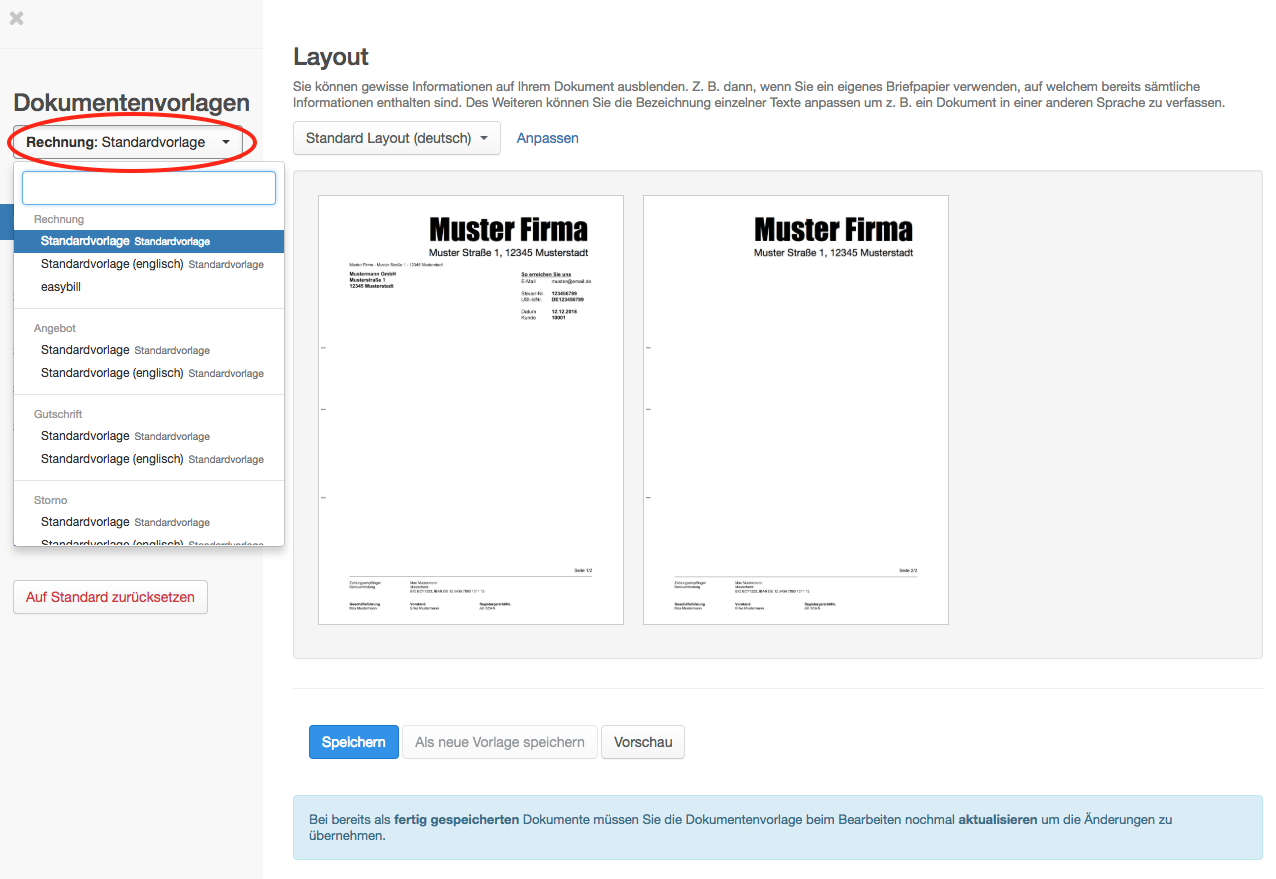The width and height of the screenshot is (1276, 879).
Task: Click the template search input field
Action: tap(149, 188)
